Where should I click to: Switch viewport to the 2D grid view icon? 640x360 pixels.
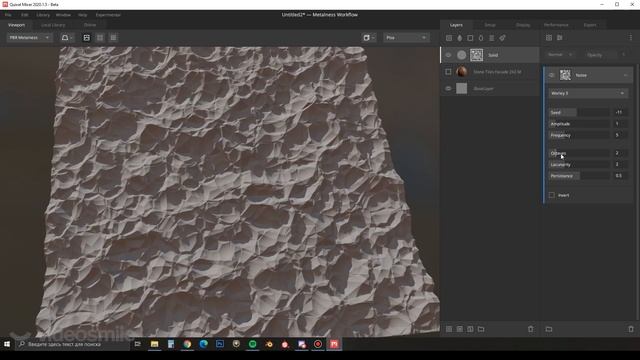click(100, 38)
